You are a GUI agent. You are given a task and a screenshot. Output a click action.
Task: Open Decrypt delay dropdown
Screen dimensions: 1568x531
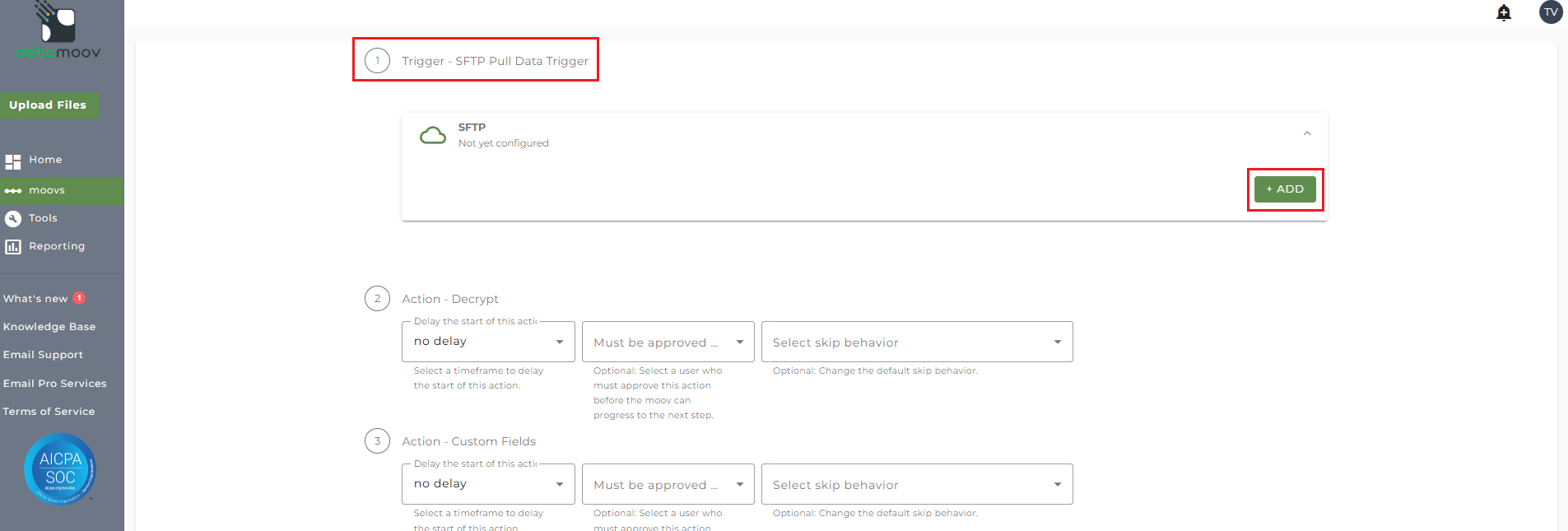(488, 342)
